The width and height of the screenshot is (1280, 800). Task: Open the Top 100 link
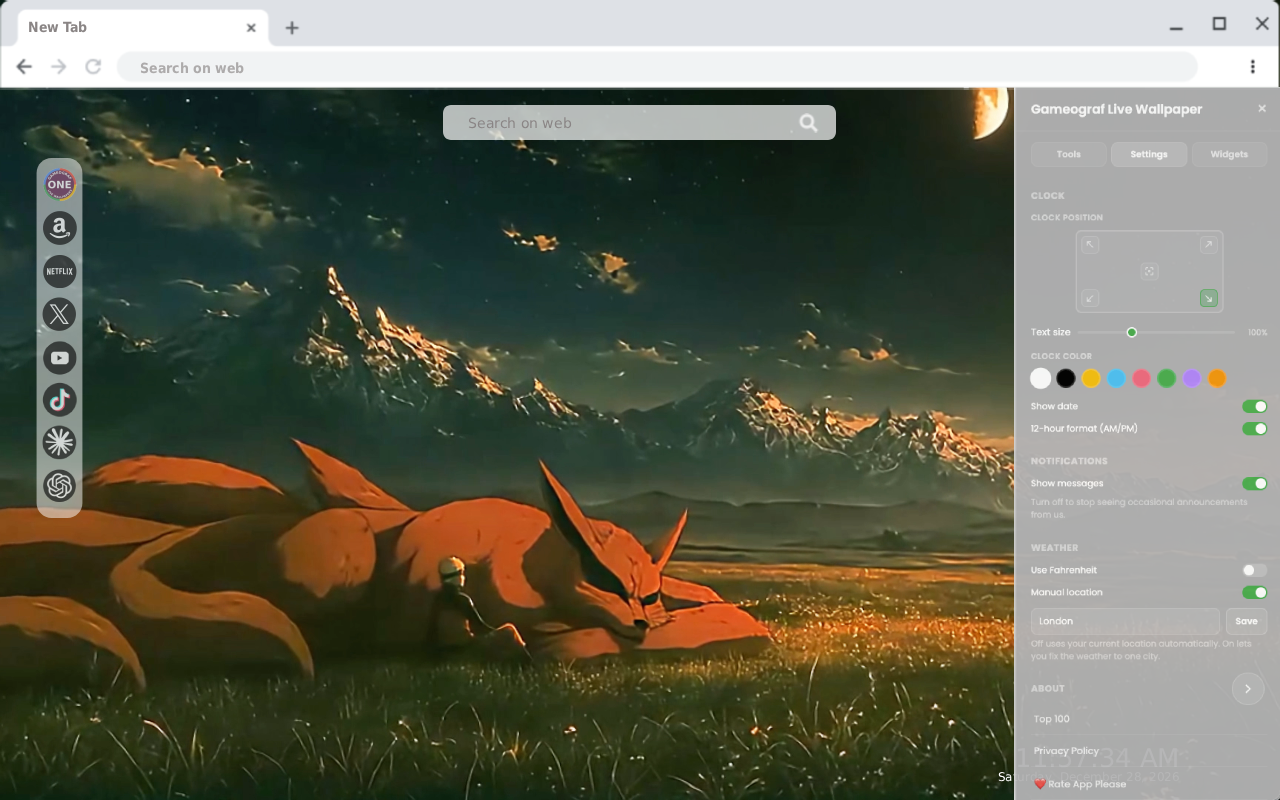pos(1052,719)
